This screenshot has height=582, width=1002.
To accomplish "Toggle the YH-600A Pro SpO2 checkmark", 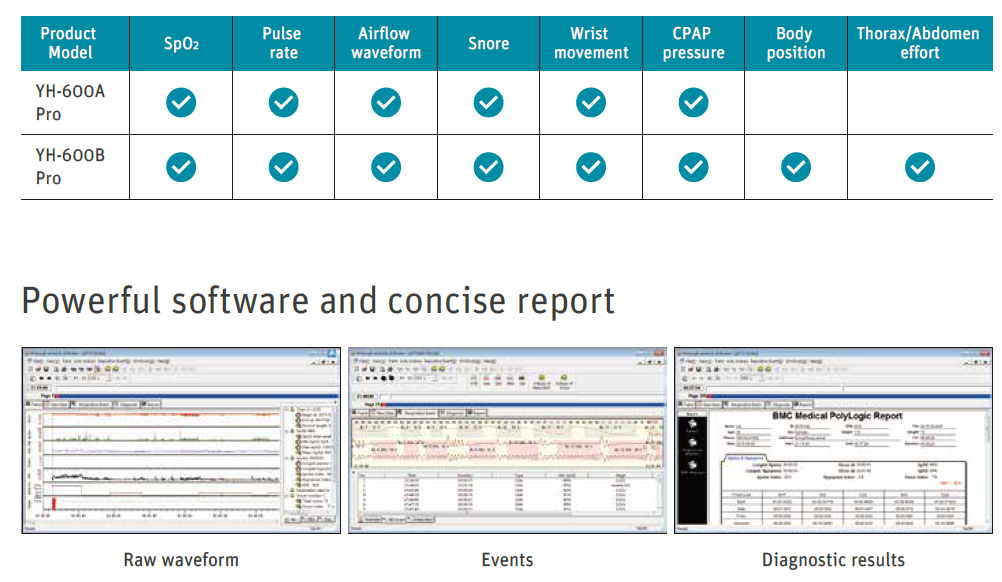I will 181,102.
